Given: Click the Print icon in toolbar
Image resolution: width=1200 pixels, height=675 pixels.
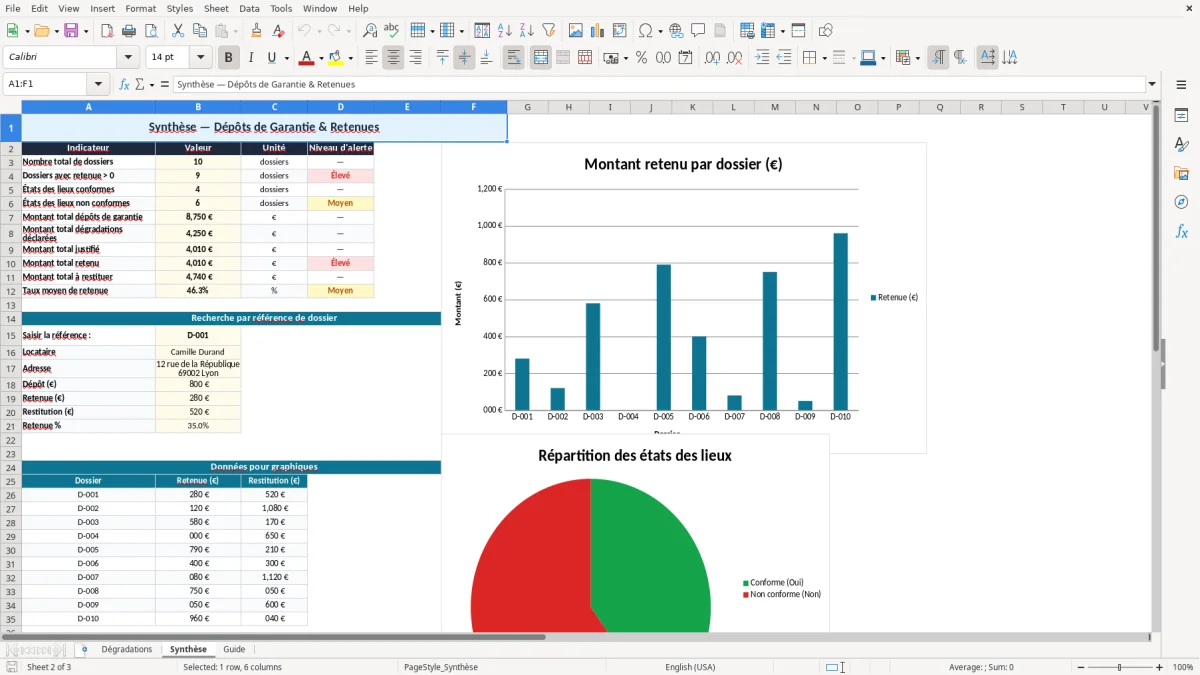Looking at the screenshot, I should 129,31.
